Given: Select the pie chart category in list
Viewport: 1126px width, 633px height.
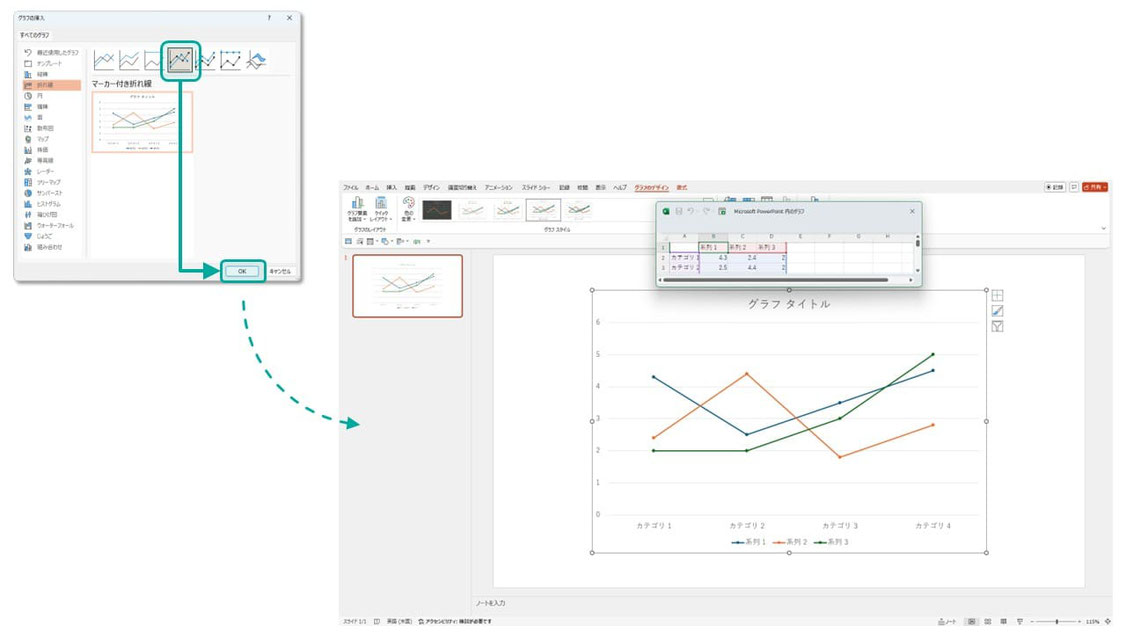Looking at the screenshot, I should tap(52, 96).
